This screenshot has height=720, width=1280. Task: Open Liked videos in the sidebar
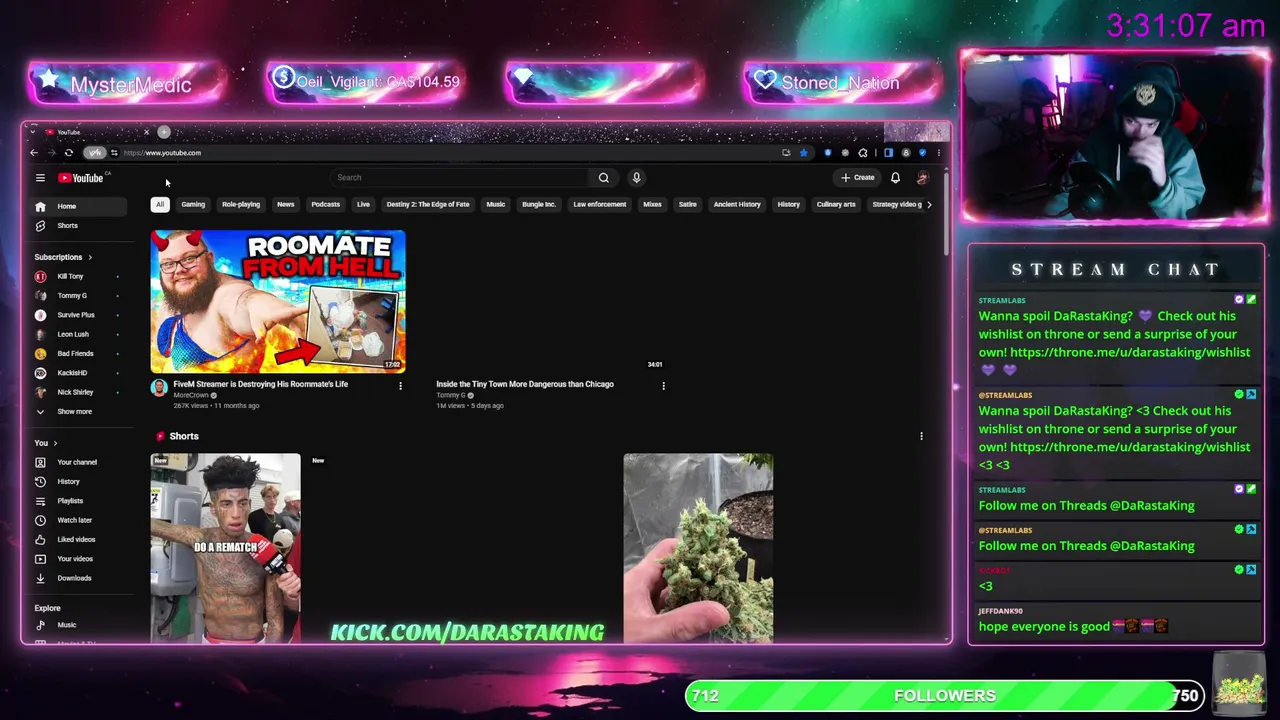tap(79, 540)
